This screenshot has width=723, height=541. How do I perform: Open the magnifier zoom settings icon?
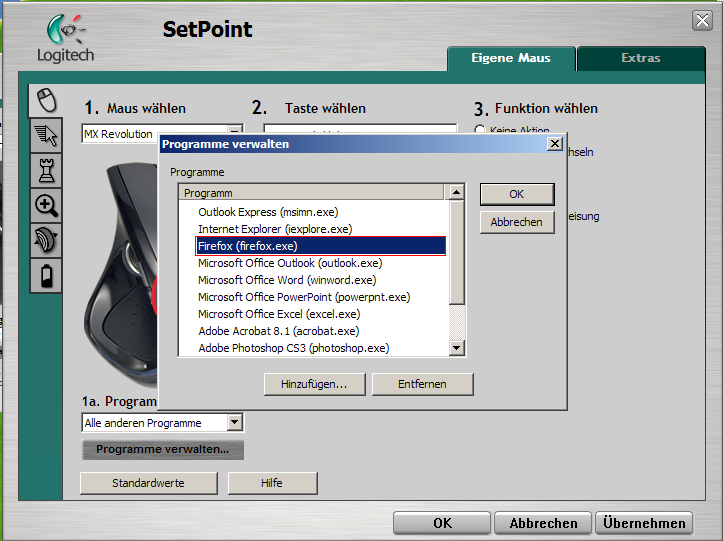pyautogui.click(x=46, y=205)
